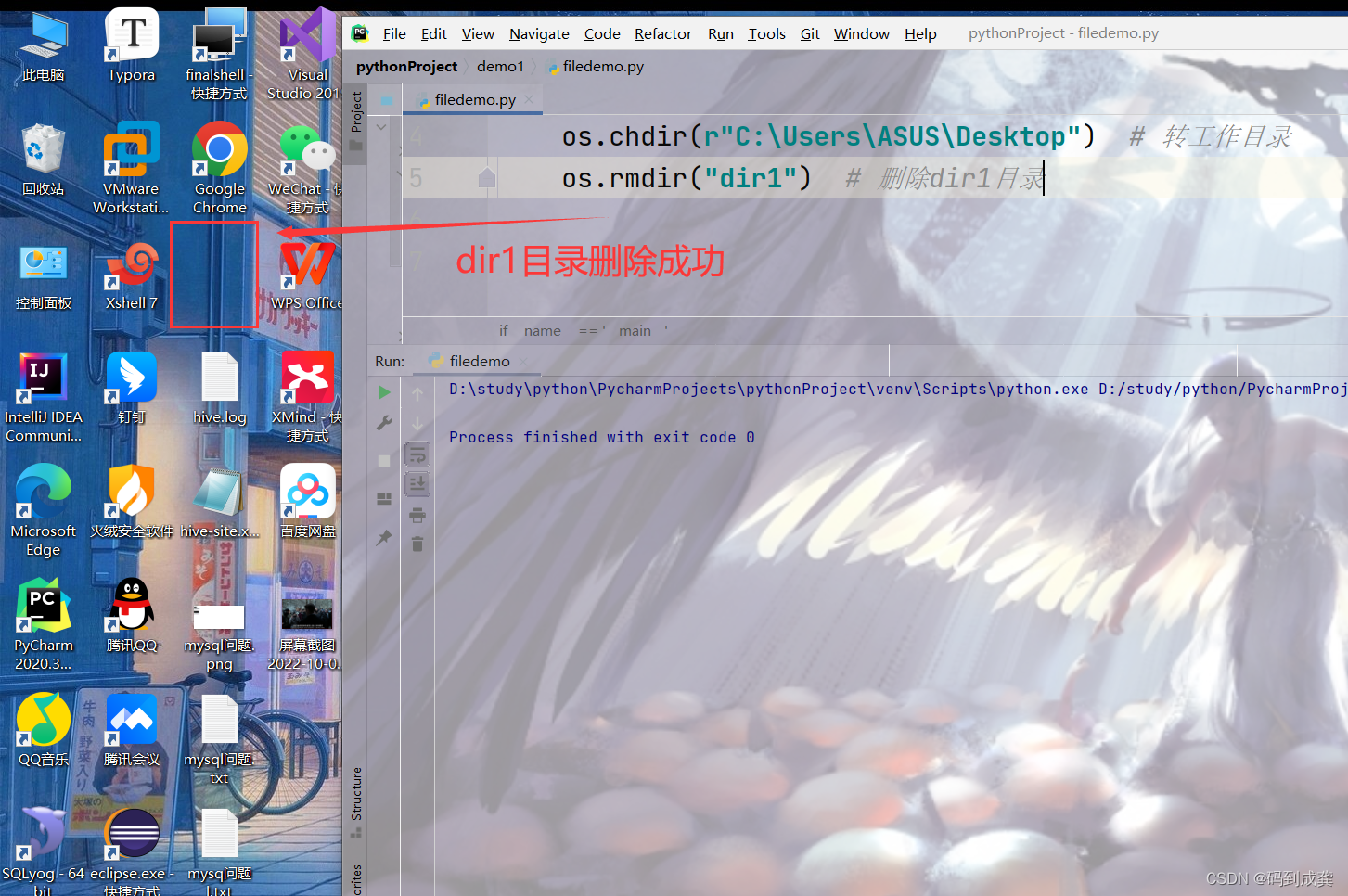Image resolution: width=1348 pixels, height=896 pixels.
Task: Select the PyCharm 2020.3 desktop icon
Action: (44, 625)
